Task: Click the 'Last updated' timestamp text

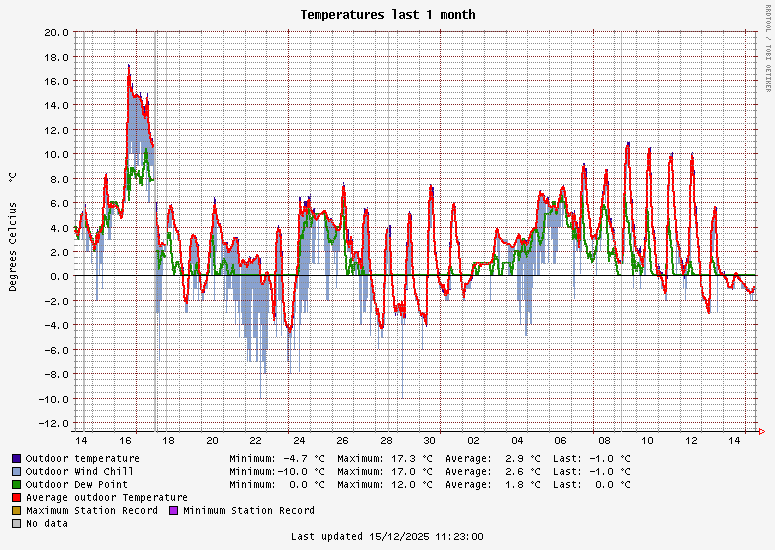Action: [387, 537]
